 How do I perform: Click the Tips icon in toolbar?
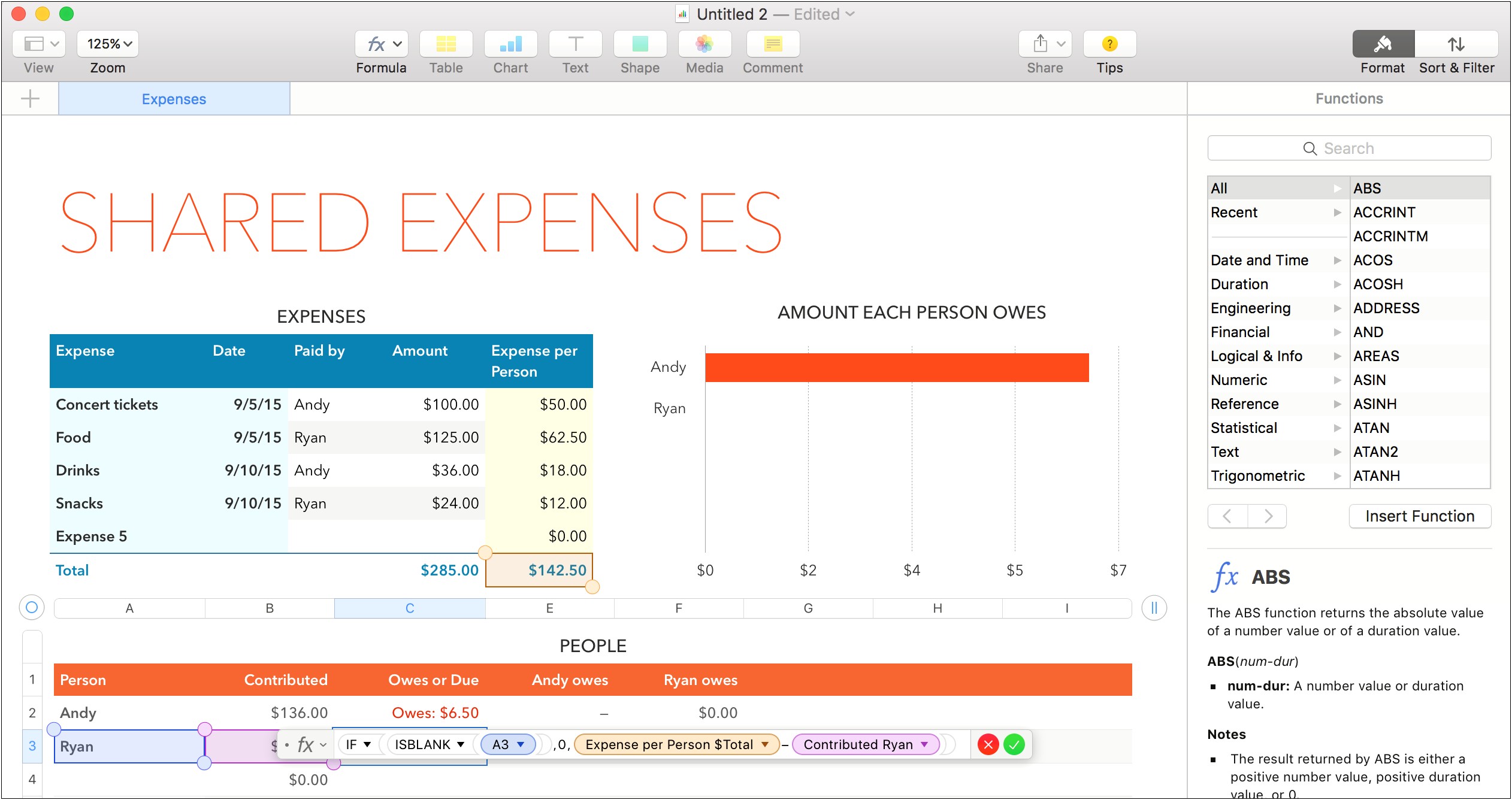pyautogui.click(x=1108, y=45)
